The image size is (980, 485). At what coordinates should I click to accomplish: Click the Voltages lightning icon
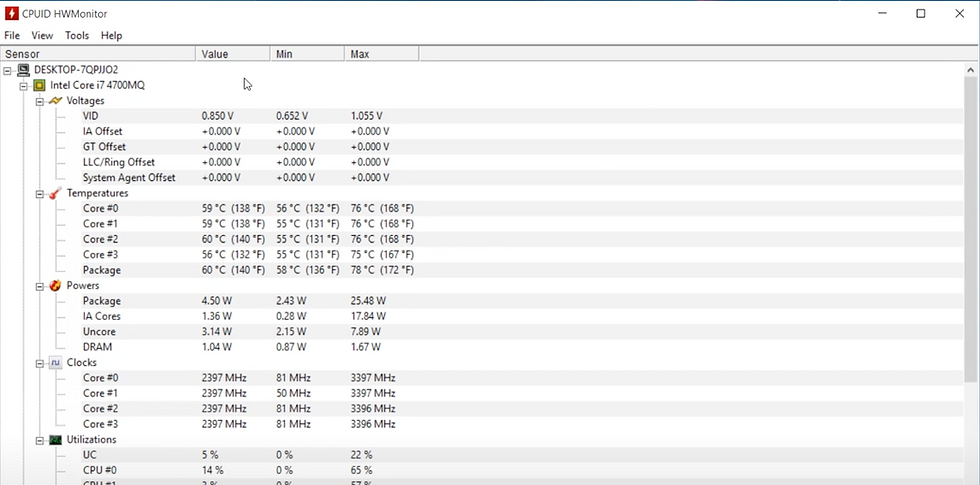coord(56,101)
